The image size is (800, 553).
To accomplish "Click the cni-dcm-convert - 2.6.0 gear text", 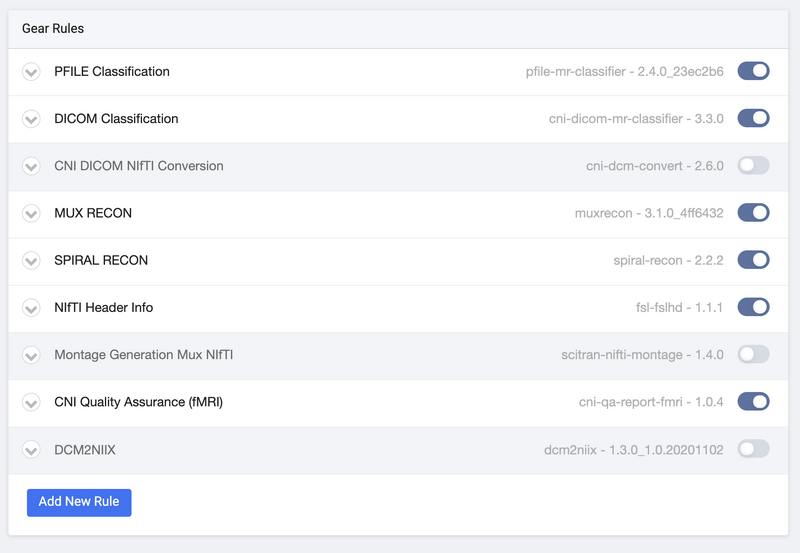I will (x=655, y=166).
